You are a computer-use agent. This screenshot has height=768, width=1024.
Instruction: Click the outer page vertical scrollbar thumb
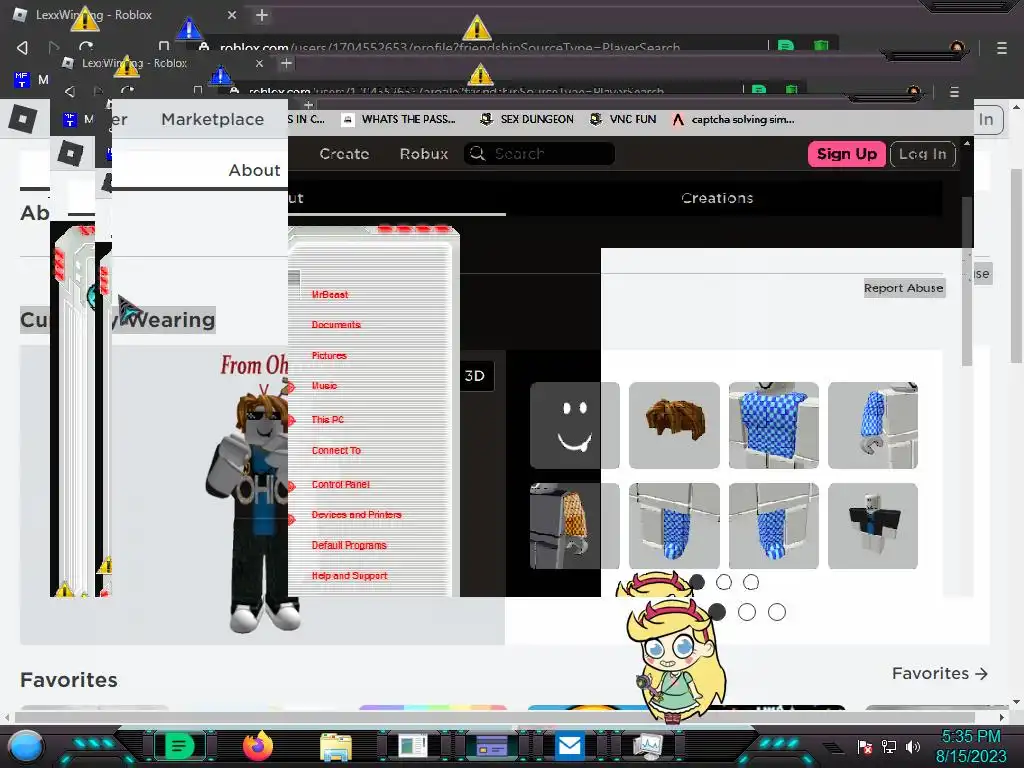1016,264
